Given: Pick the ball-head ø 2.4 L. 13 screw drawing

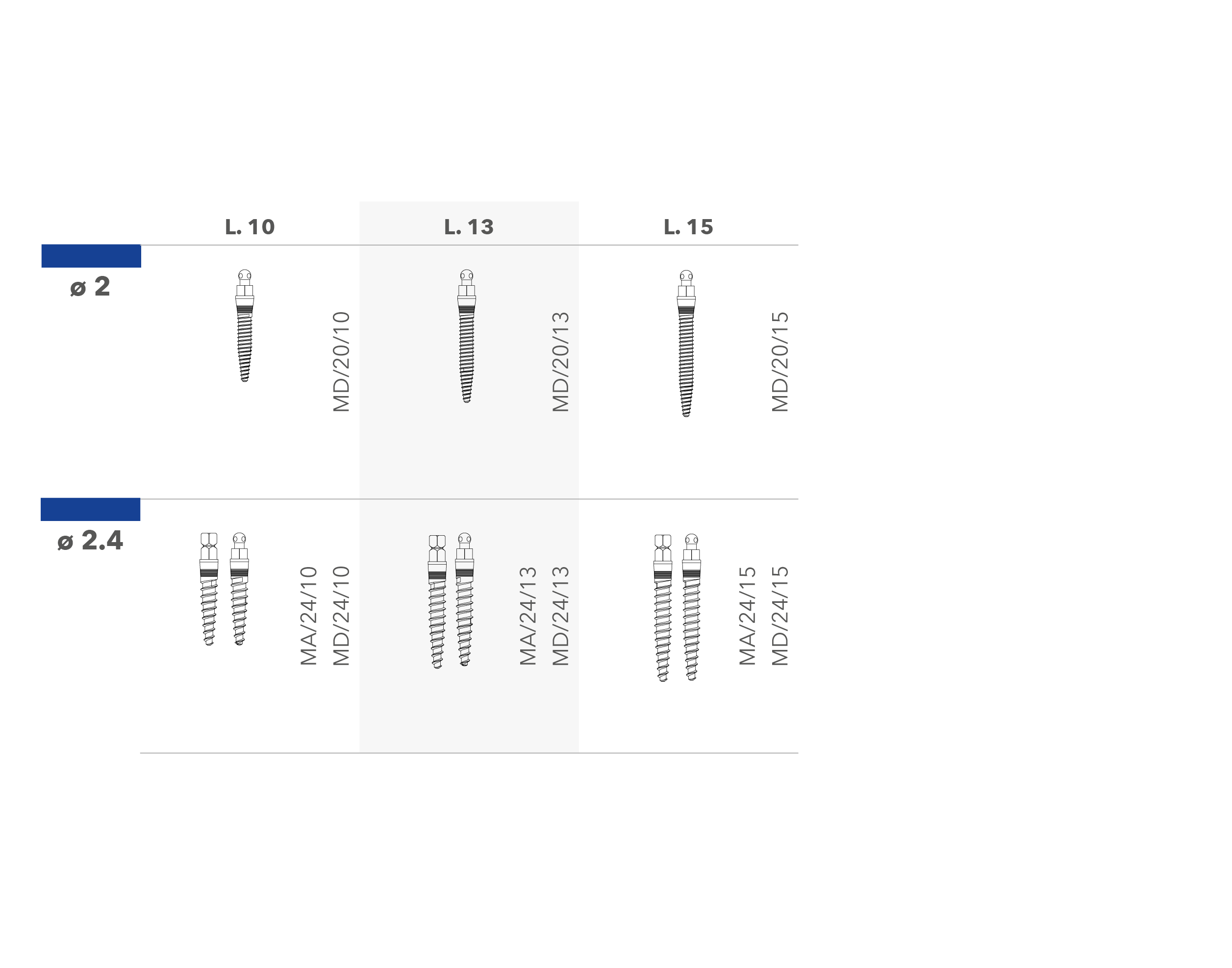Looking at the screenshot, I should (x=464, y=599).
